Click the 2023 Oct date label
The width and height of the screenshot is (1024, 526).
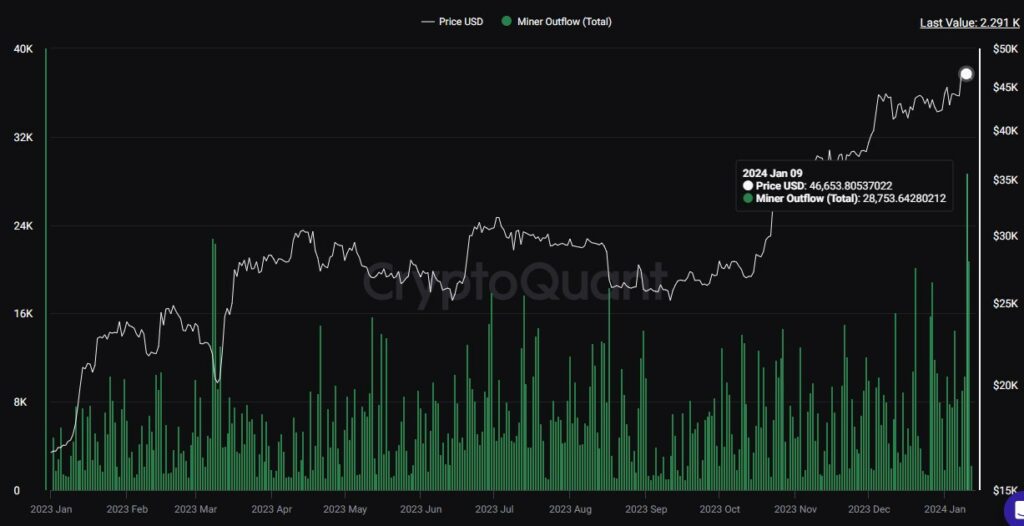coord(718,509)
